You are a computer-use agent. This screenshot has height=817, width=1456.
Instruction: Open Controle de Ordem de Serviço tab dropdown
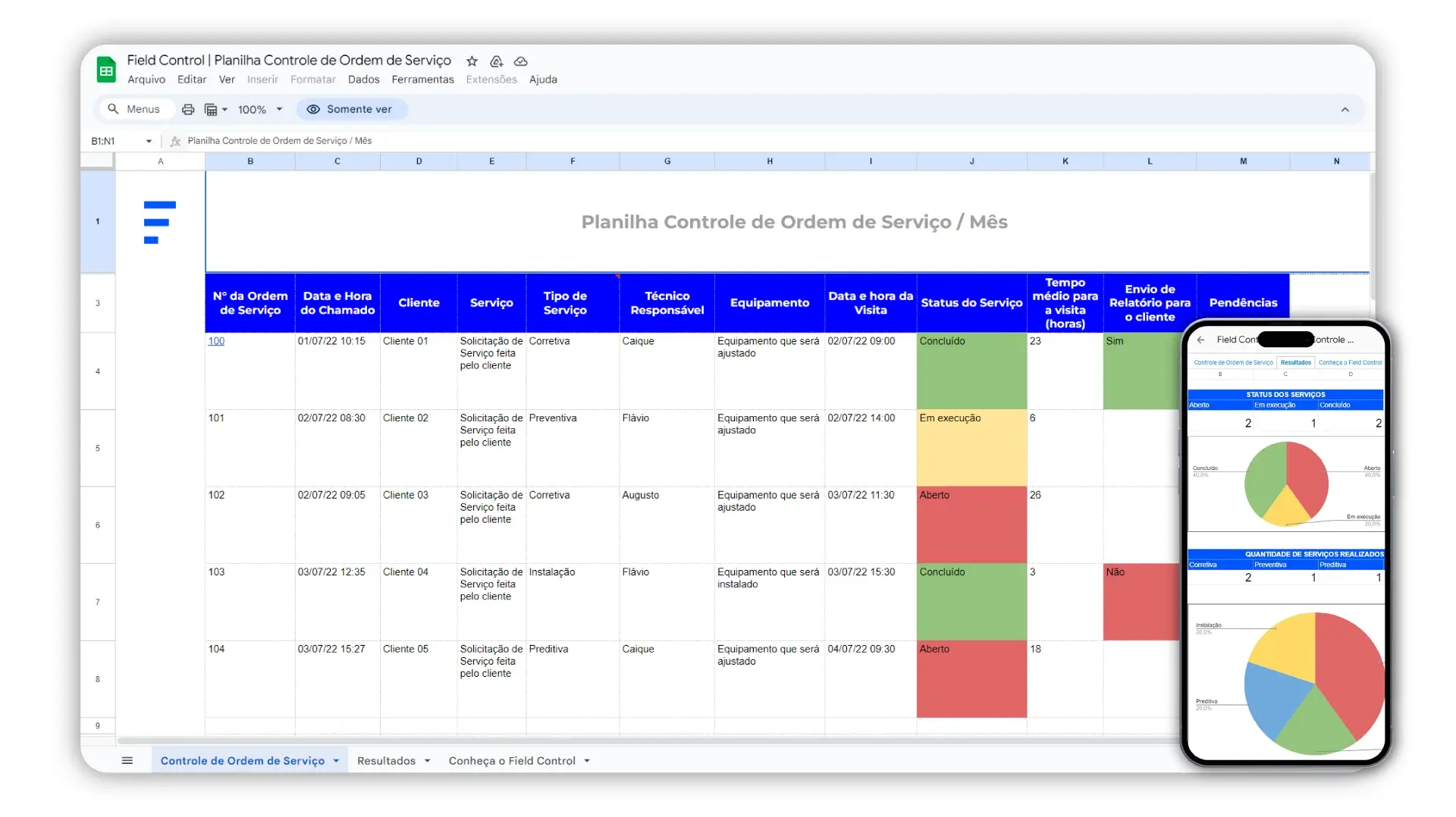click(336, 761)
